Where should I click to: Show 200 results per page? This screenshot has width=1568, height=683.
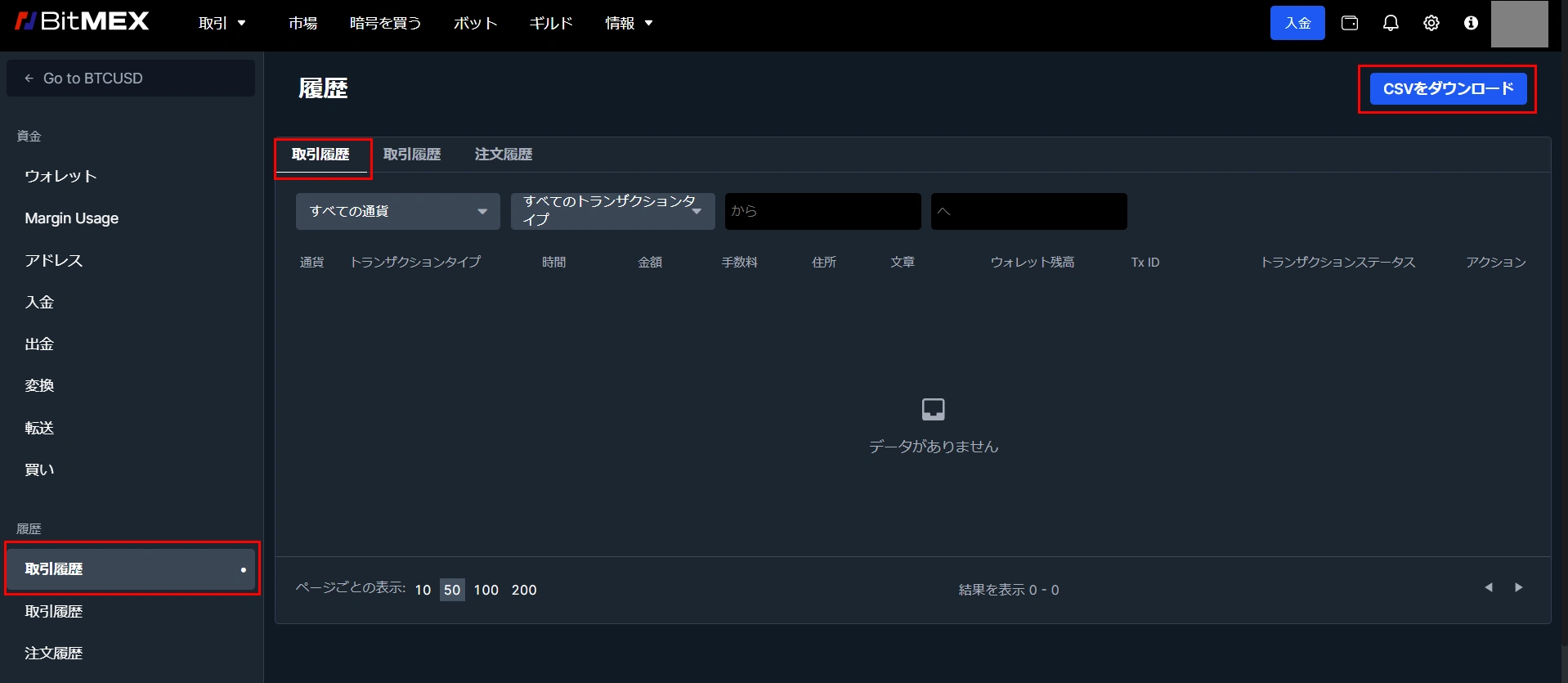point(524,590)
